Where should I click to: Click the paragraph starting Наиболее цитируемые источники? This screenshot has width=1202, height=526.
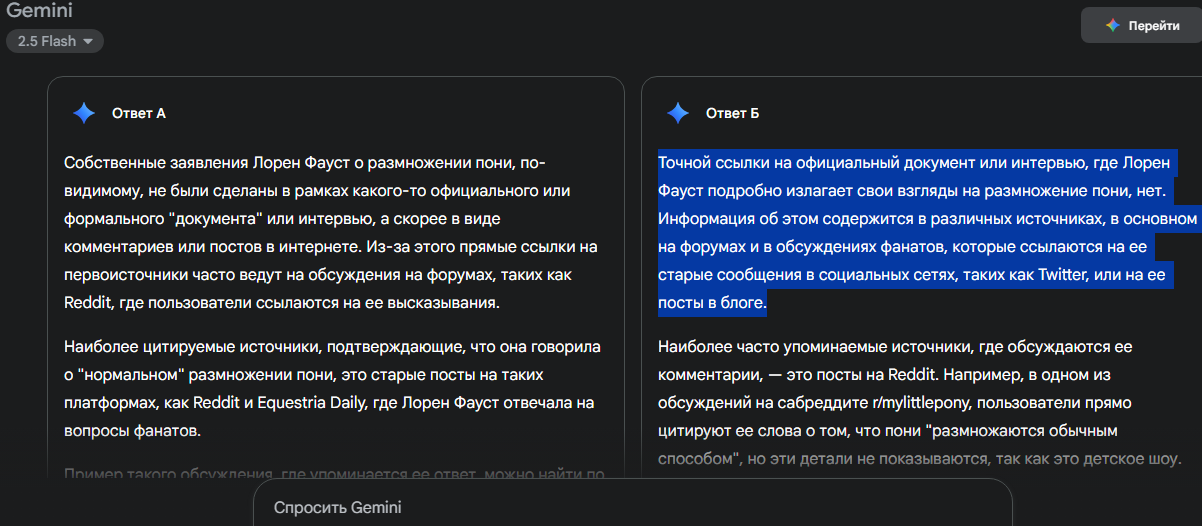[x=330, y=389]
